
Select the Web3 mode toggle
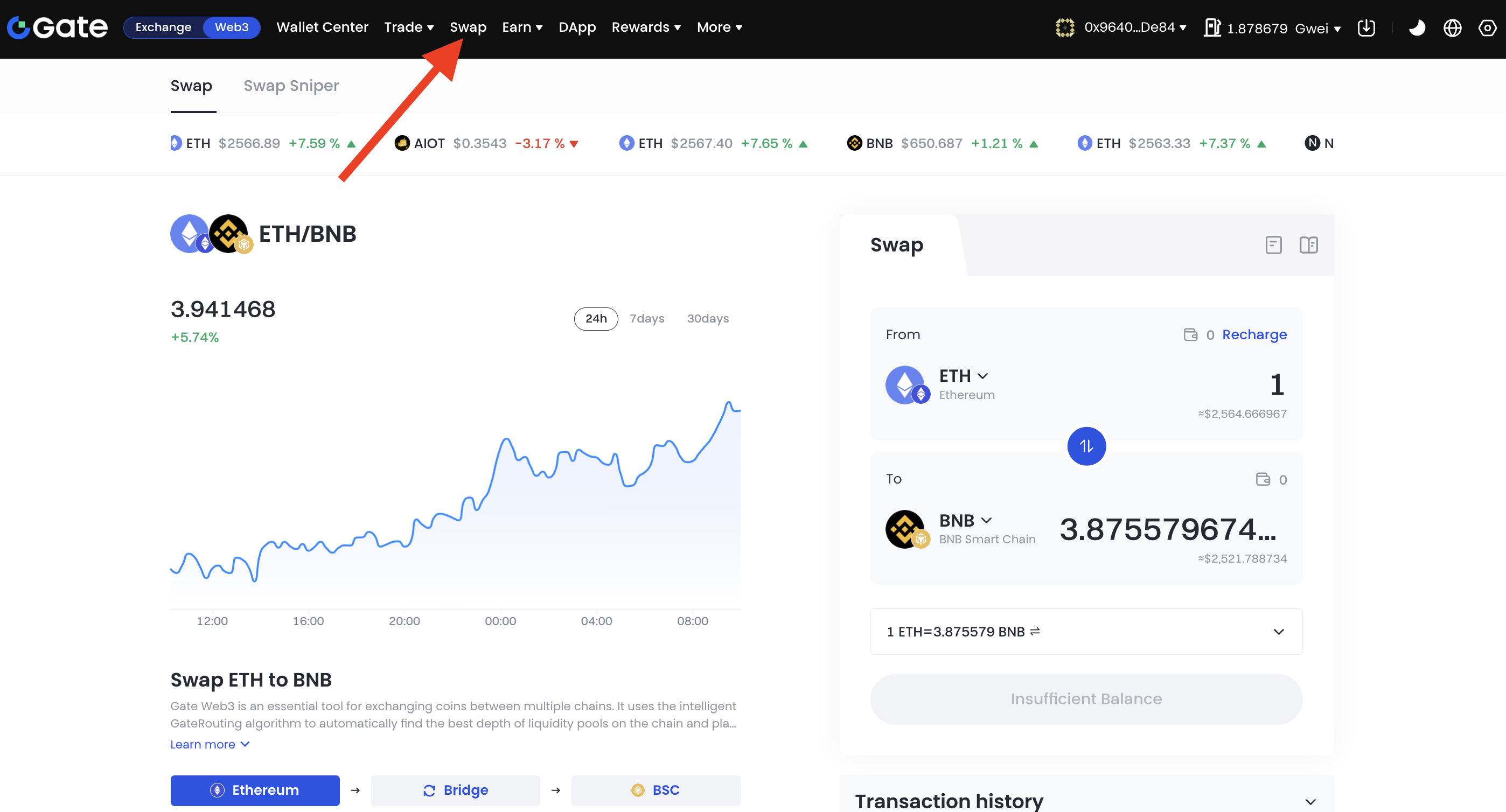pos(232,27)
